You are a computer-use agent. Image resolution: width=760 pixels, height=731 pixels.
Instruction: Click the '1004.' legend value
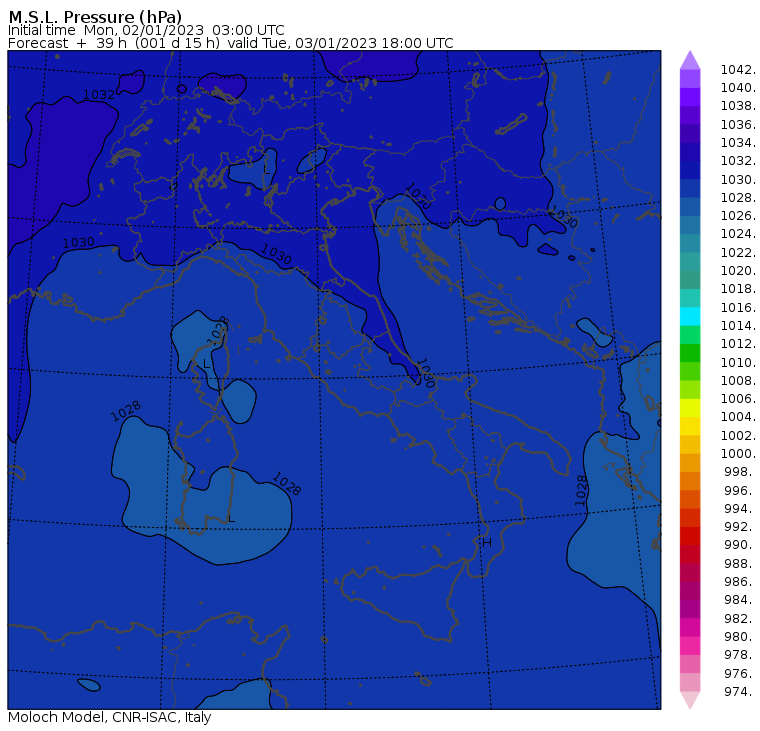point(738,417)
